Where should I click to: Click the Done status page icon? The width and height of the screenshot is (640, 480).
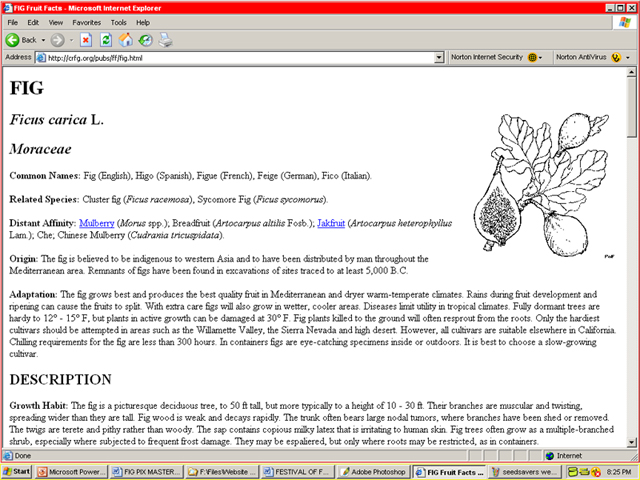tap(8, 456)
